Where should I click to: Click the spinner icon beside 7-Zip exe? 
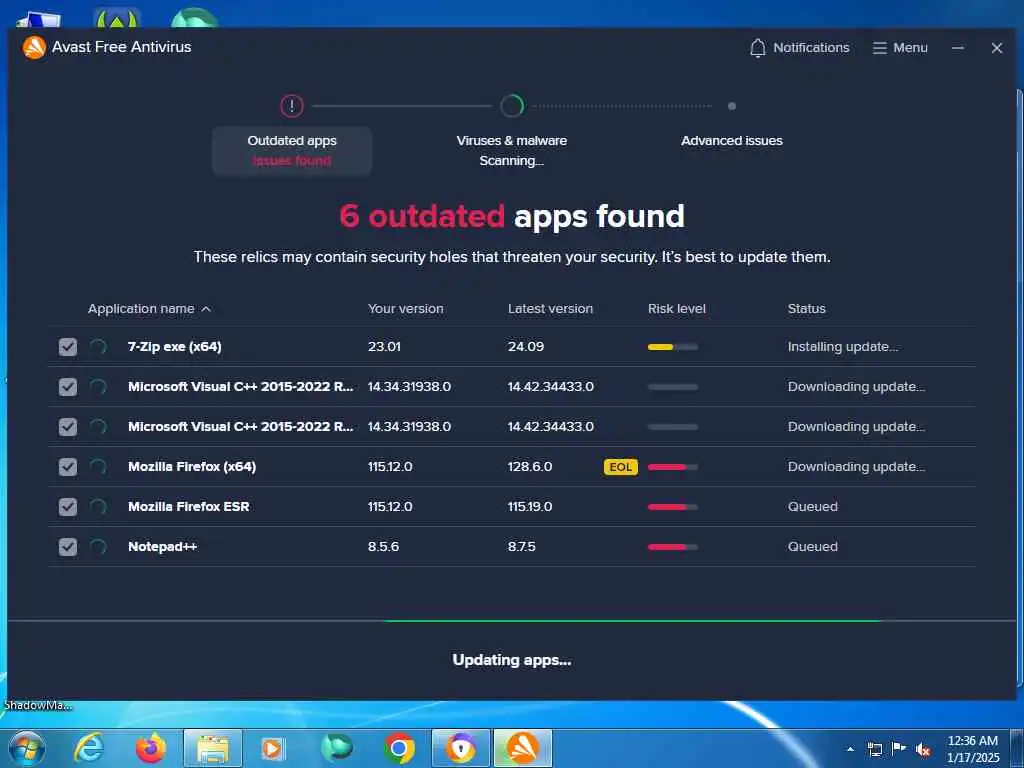[98, 347]
